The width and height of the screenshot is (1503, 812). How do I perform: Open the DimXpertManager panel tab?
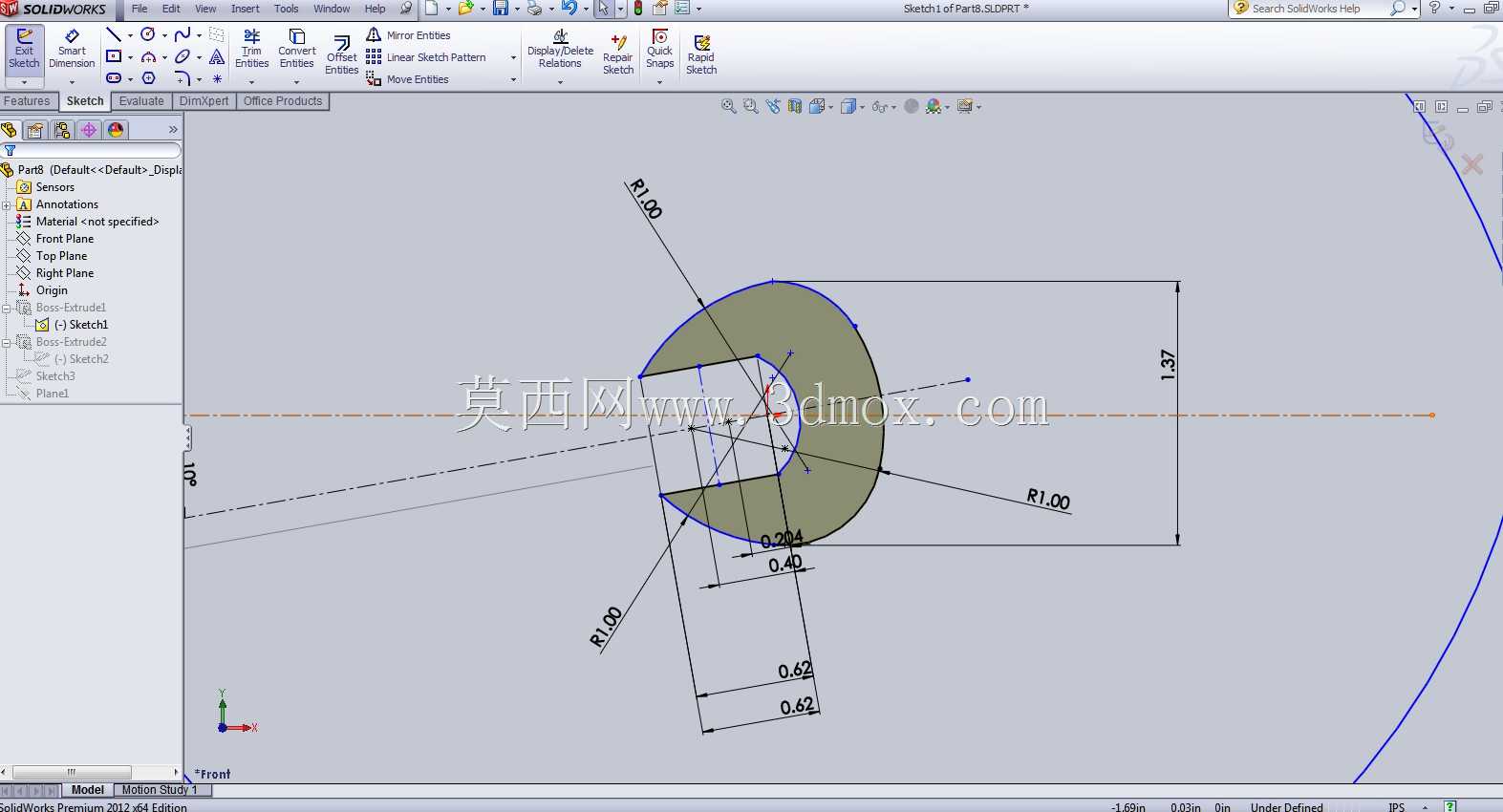[89, 130]
